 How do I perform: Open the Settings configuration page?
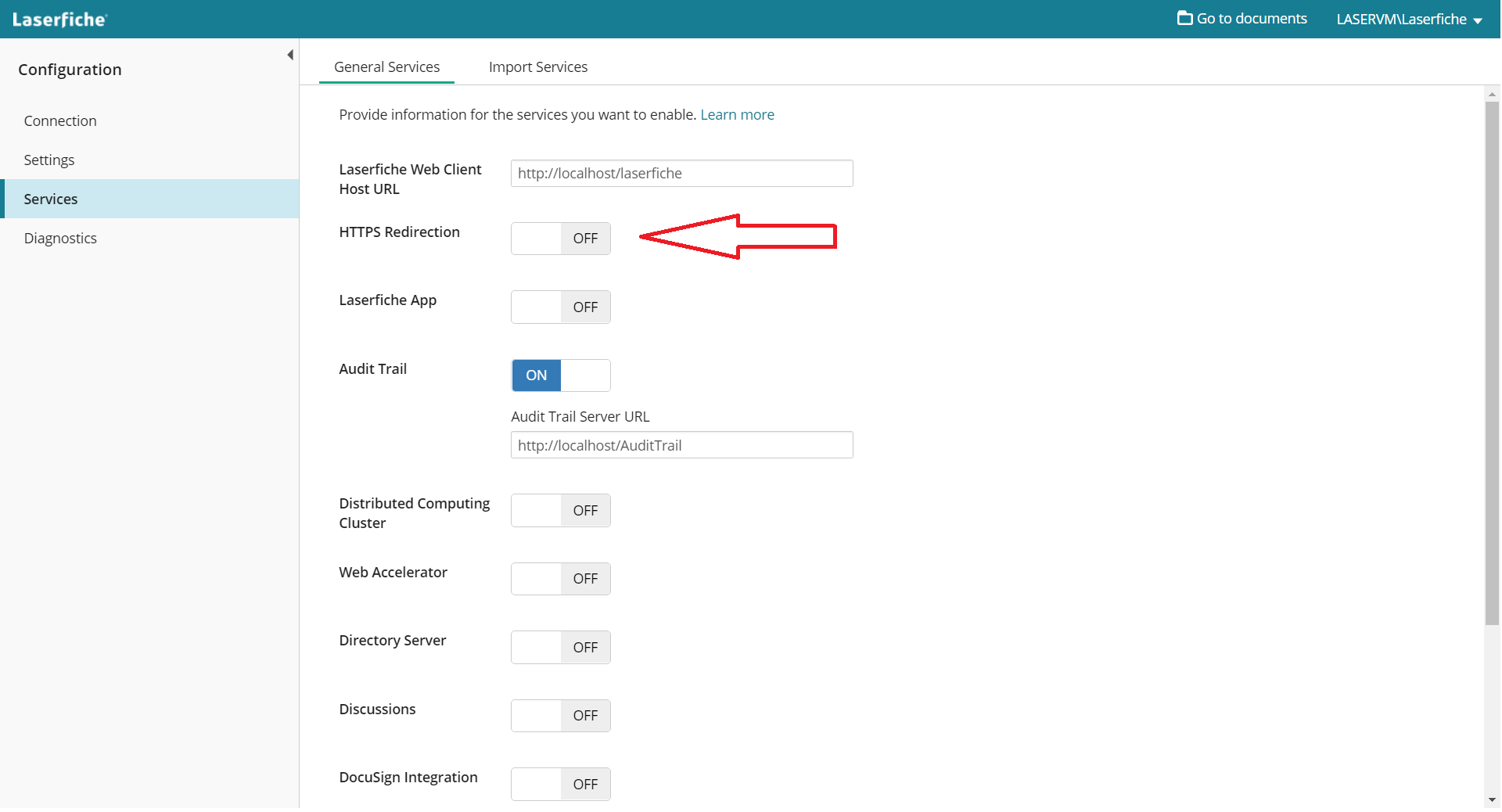click(x=49, y=160)
